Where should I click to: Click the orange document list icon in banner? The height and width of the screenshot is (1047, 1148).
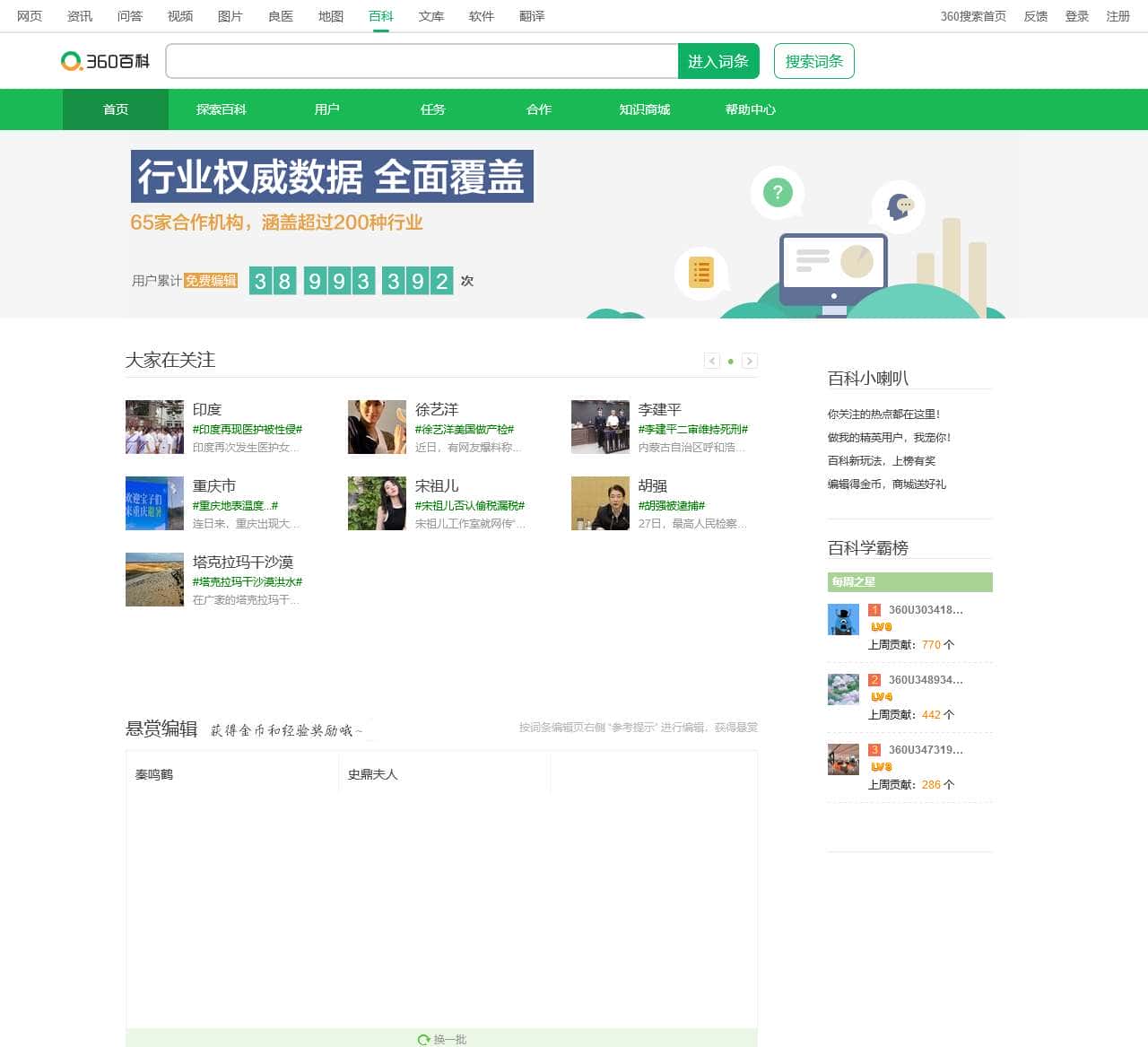(701, 272)
